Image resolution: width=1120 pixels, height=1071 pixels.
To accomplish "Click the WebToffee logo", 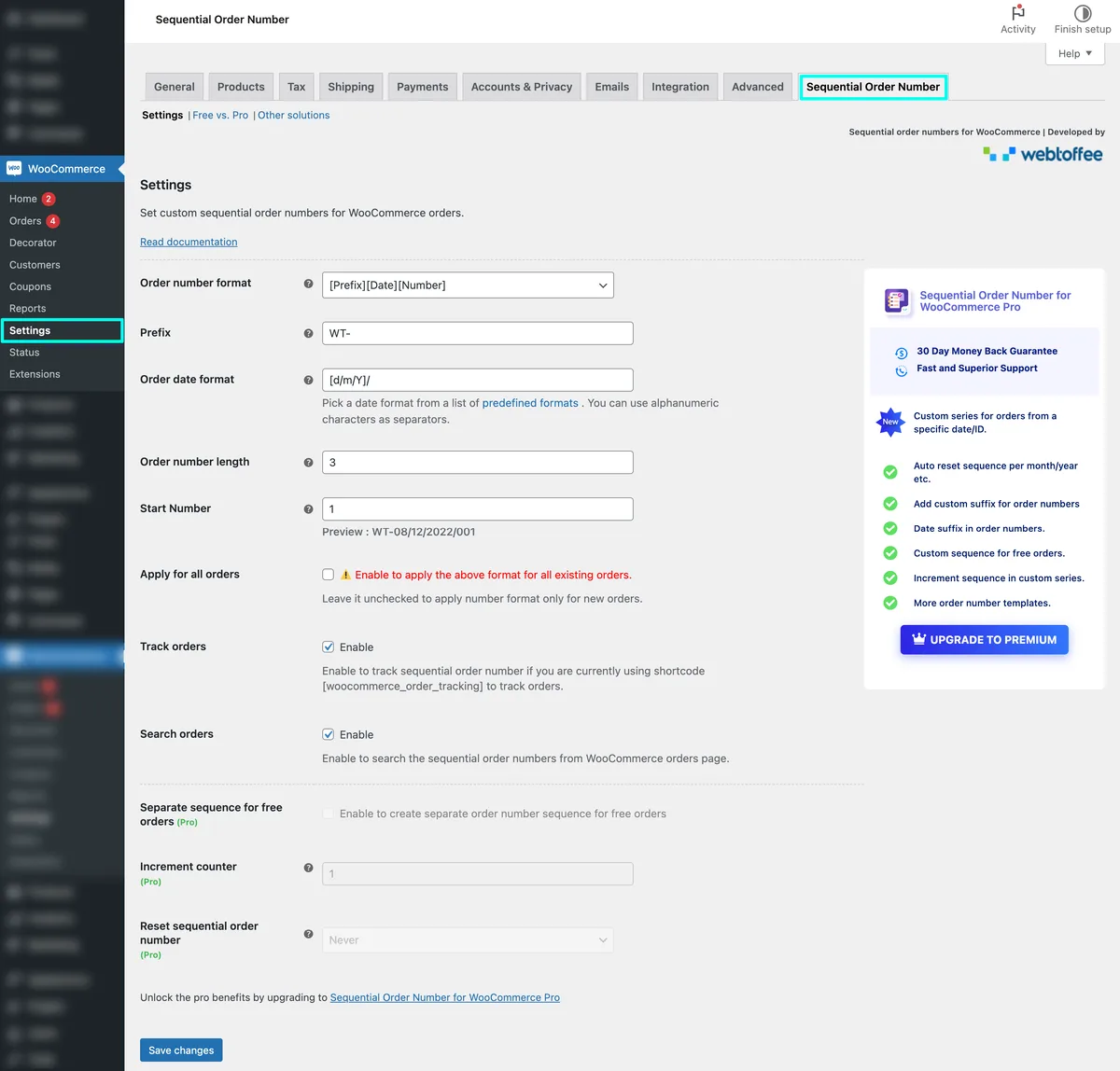I will pyautogui.click(x=1043, y=154).
